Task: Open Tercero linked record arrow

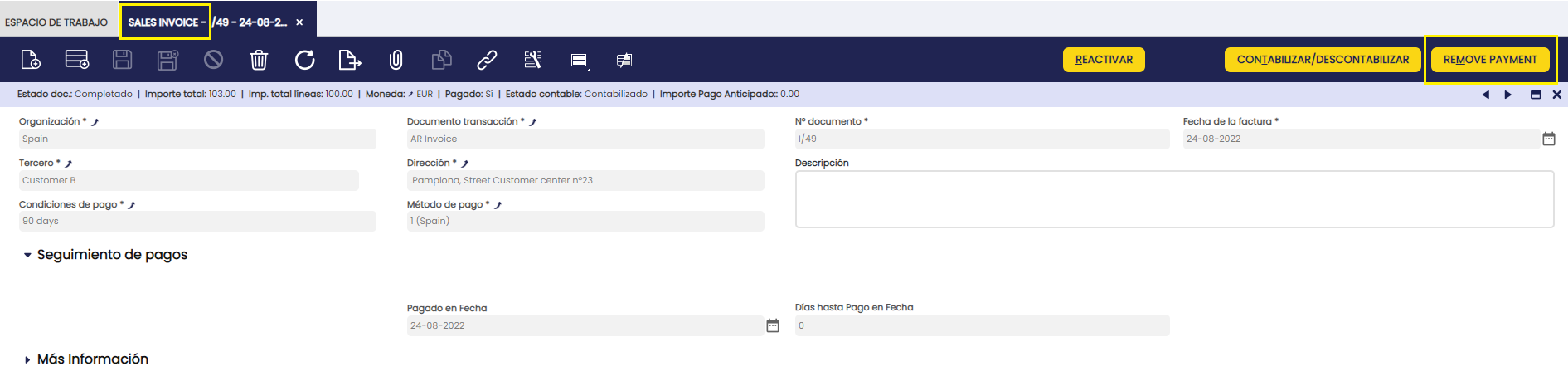Action: [x=68, y=164]
